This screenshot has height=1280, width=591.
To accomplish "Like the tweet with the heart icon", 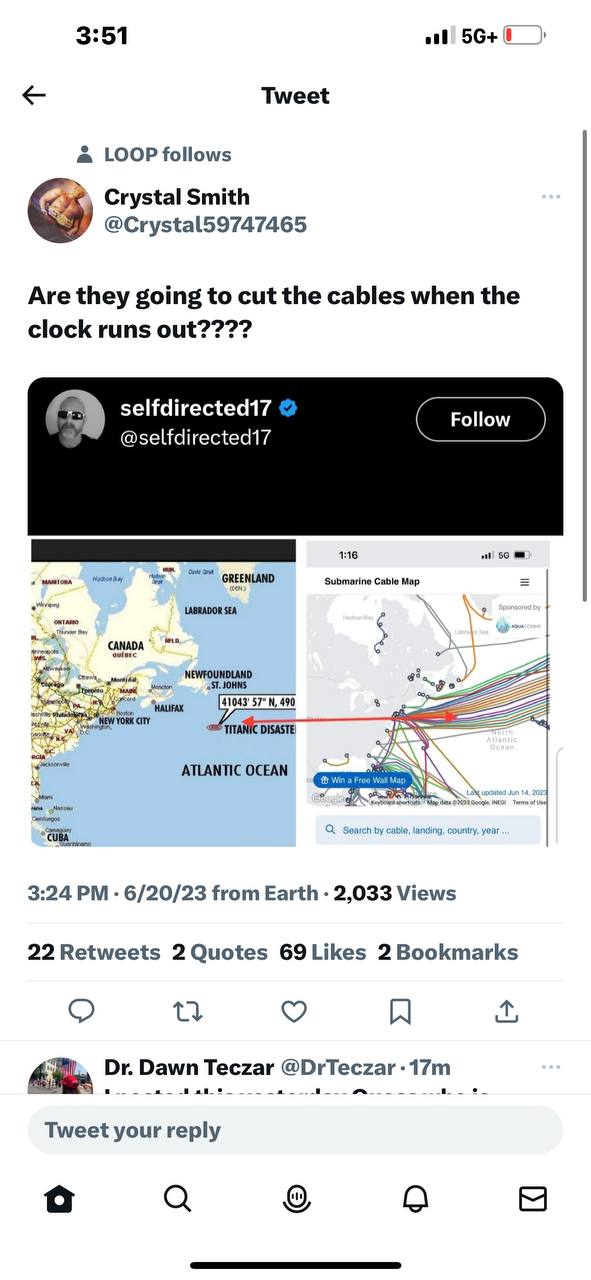I will click(294, 1012).
